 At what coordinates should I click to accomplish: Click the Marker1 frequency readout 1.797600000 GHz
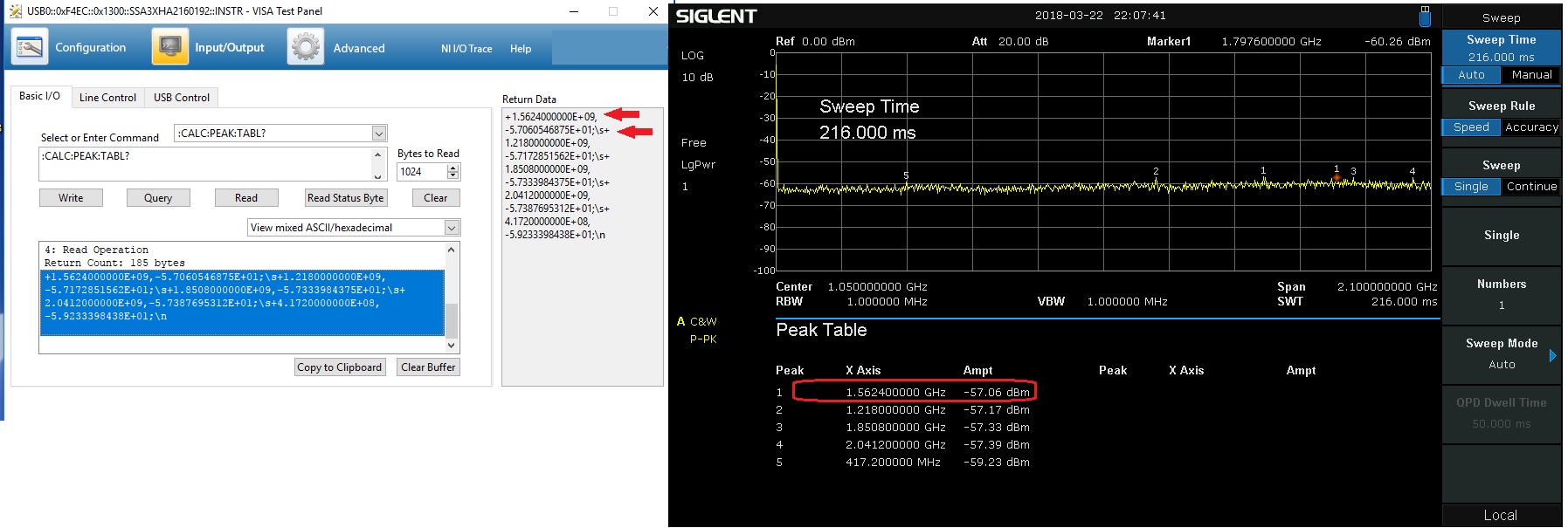(x=1271, y=42)
